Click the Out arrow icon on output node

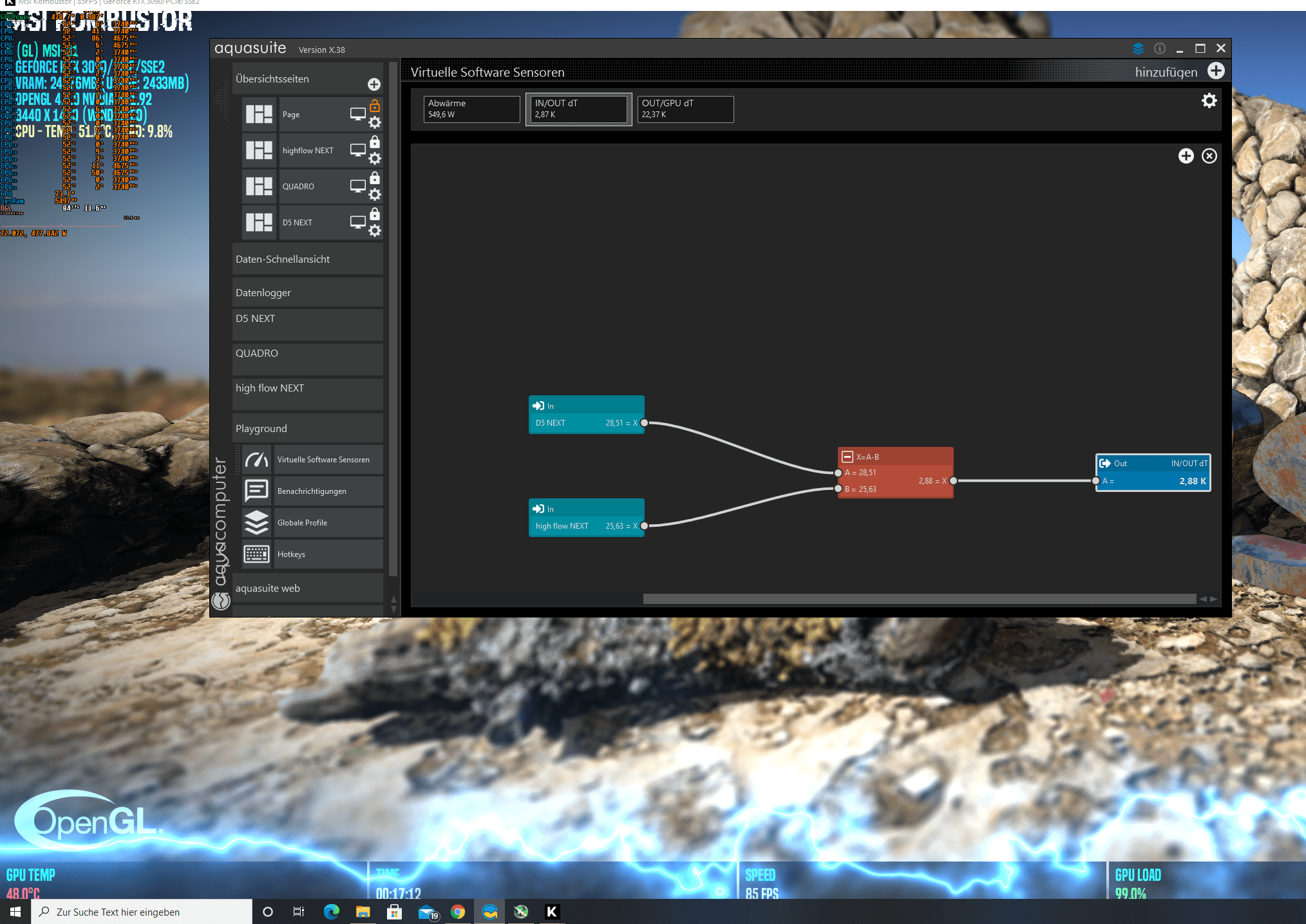1105,463
